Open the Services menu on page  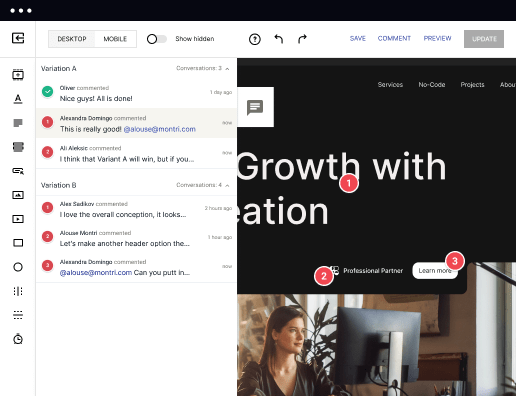pos(390,85)
